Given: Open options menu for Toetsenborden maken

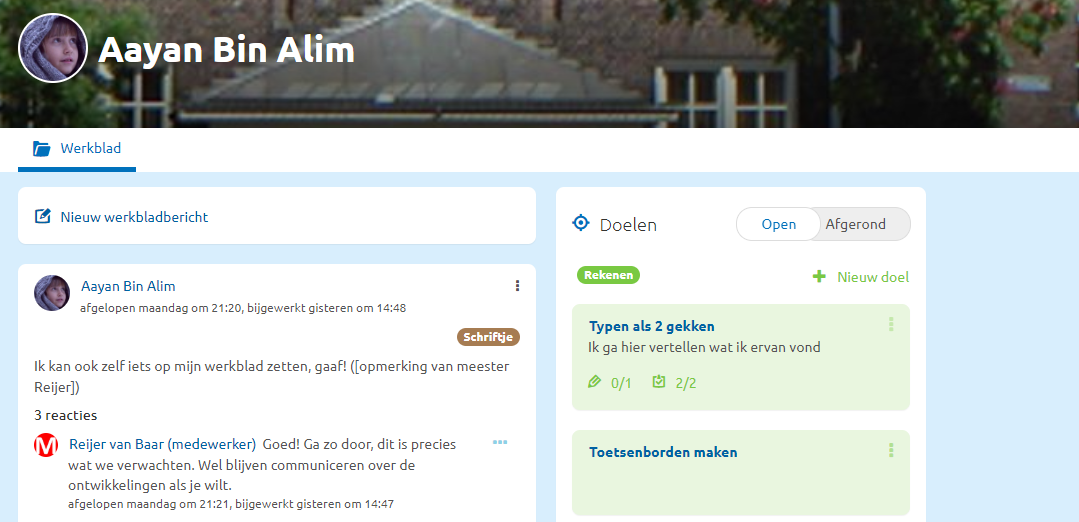Looking at the screenshot, I should point(890,450).
